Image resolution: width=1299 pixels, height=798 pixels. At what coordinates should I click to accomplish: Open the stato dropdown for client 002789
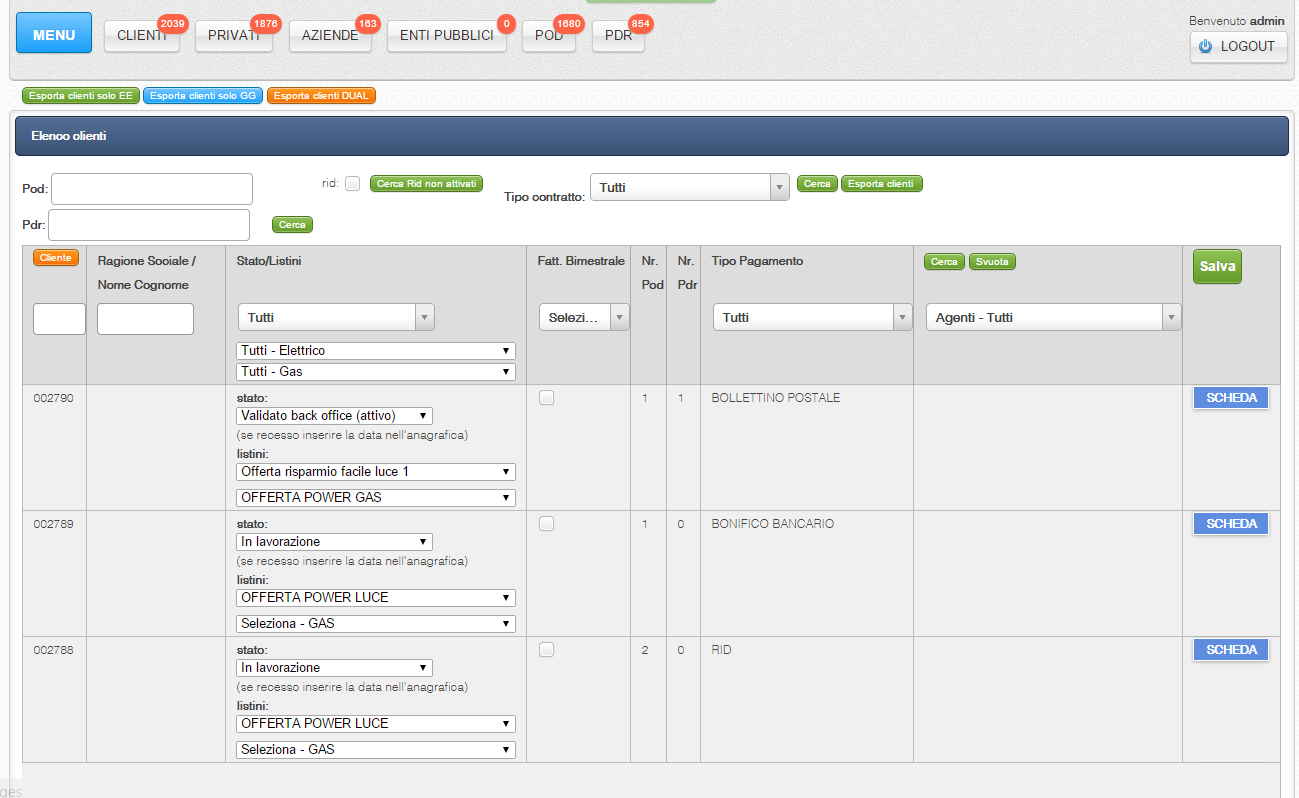pyautogui.click(x=334, y=542)
